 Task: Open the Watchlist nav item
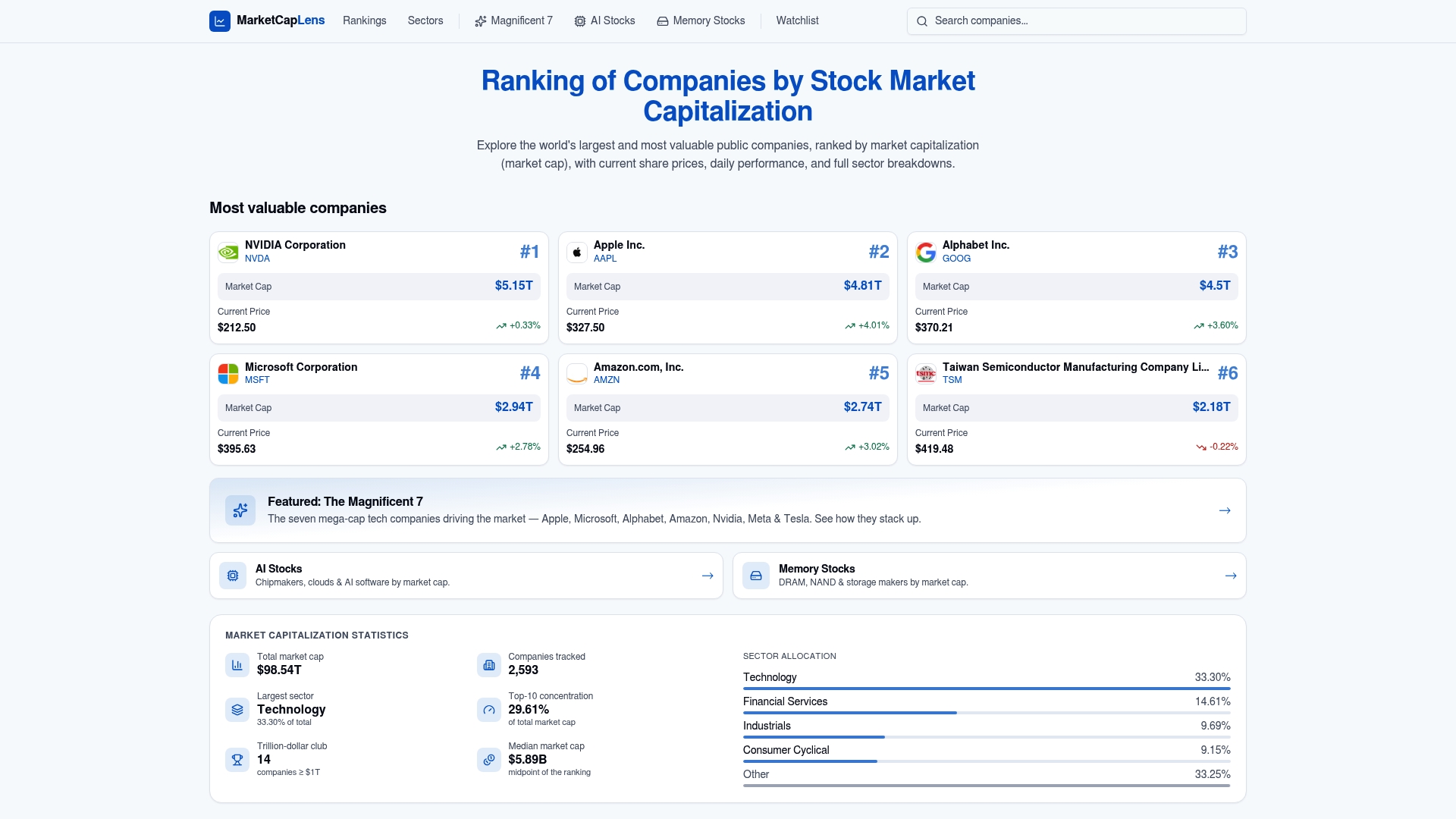pos(797,21)
